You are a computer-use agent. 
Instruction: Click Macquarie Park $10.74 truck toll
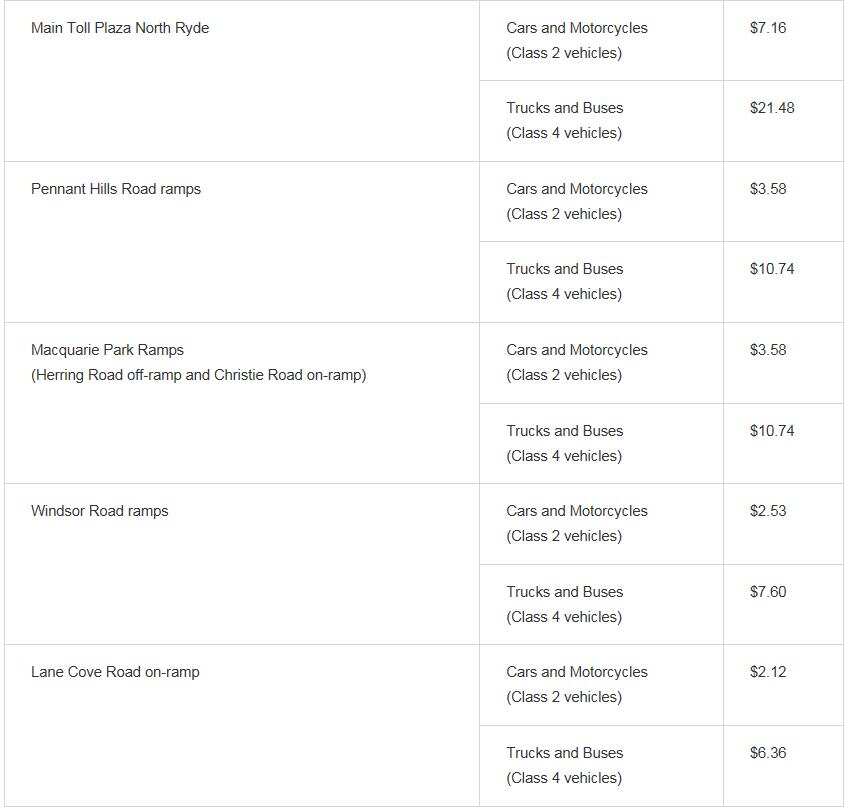pos(772,431)
